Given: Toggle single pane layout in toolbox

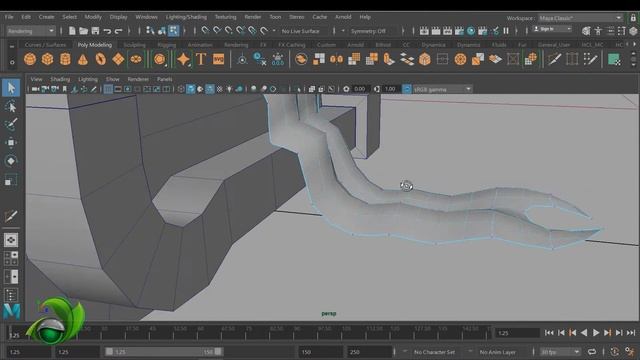Looking at the screenshot, I should coord(11,240).
